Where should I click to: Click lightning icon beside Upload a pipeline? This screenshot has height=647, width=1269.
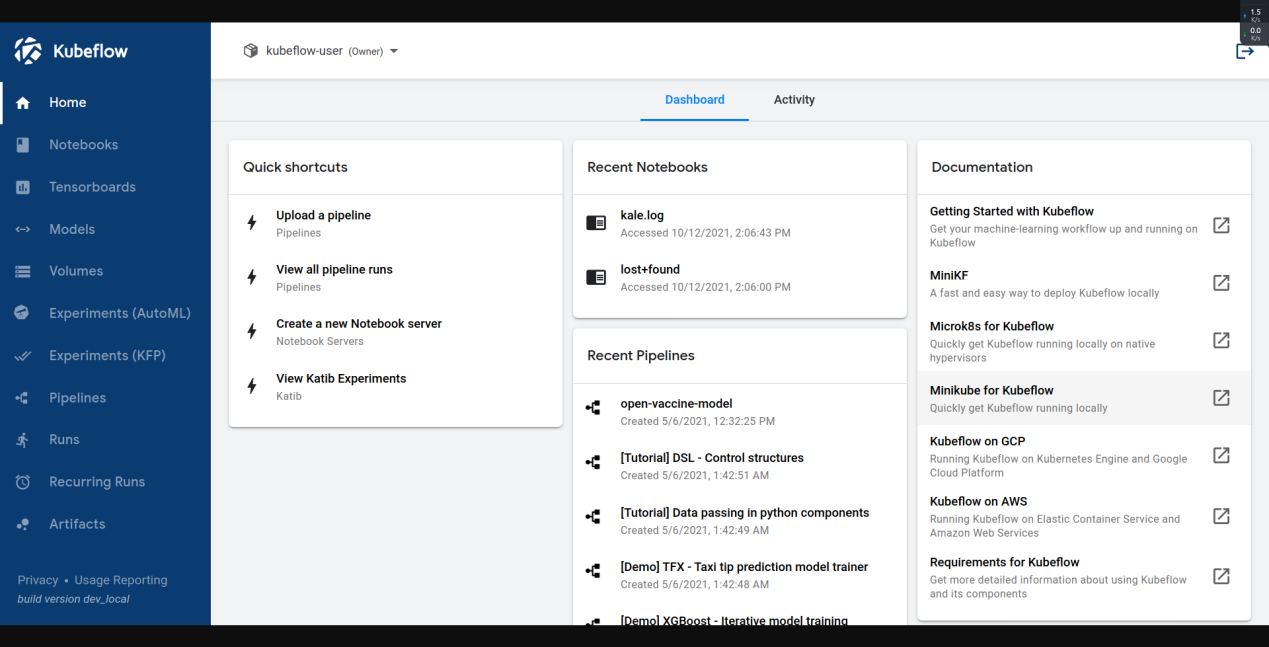pyautogui.click(x=252, y=223)
